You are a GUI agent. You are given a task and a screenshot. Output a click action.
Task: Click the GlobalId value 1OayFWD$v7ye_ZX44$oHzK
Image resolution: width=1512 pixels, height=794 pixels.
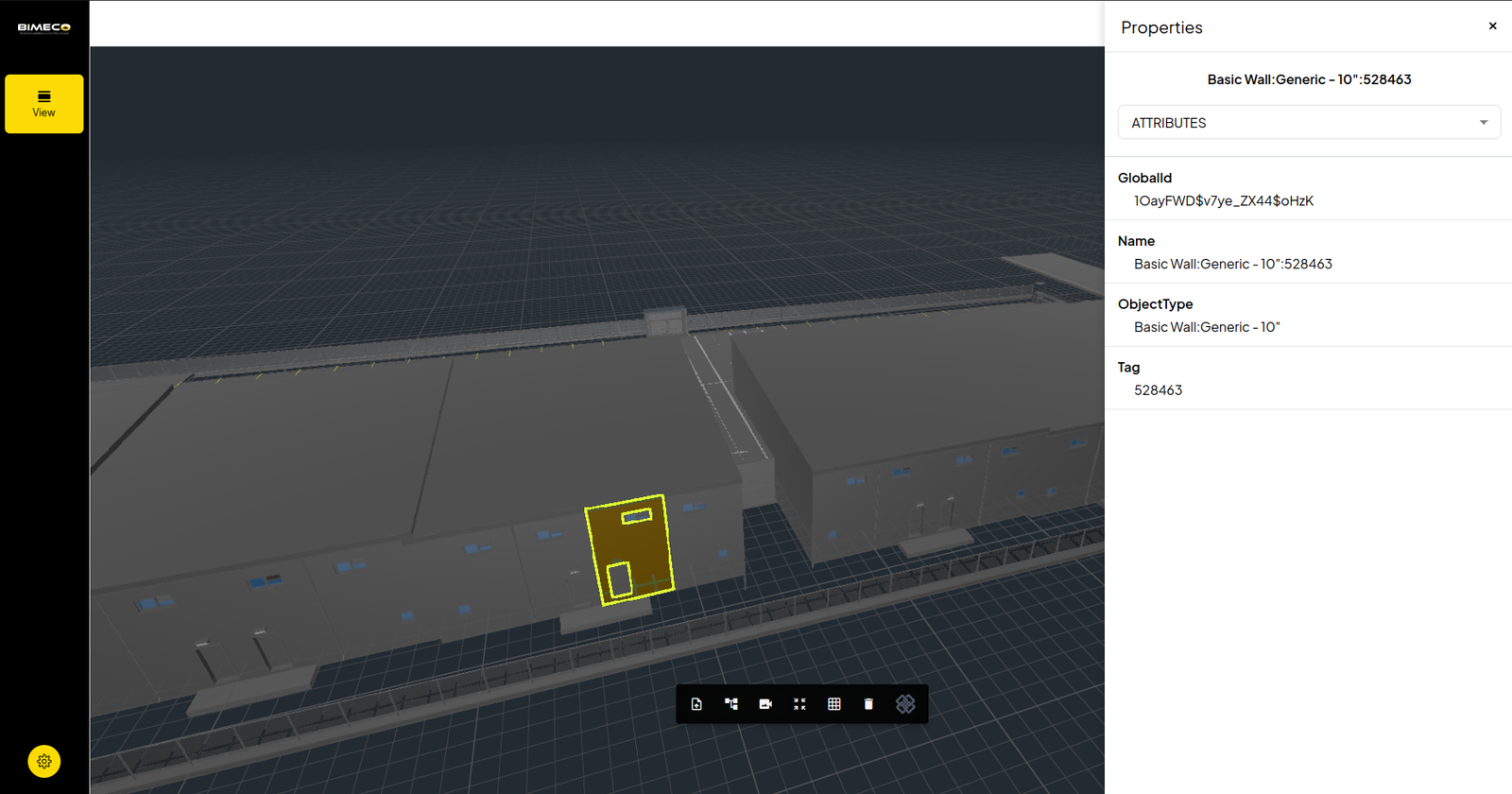point(1224,200)
